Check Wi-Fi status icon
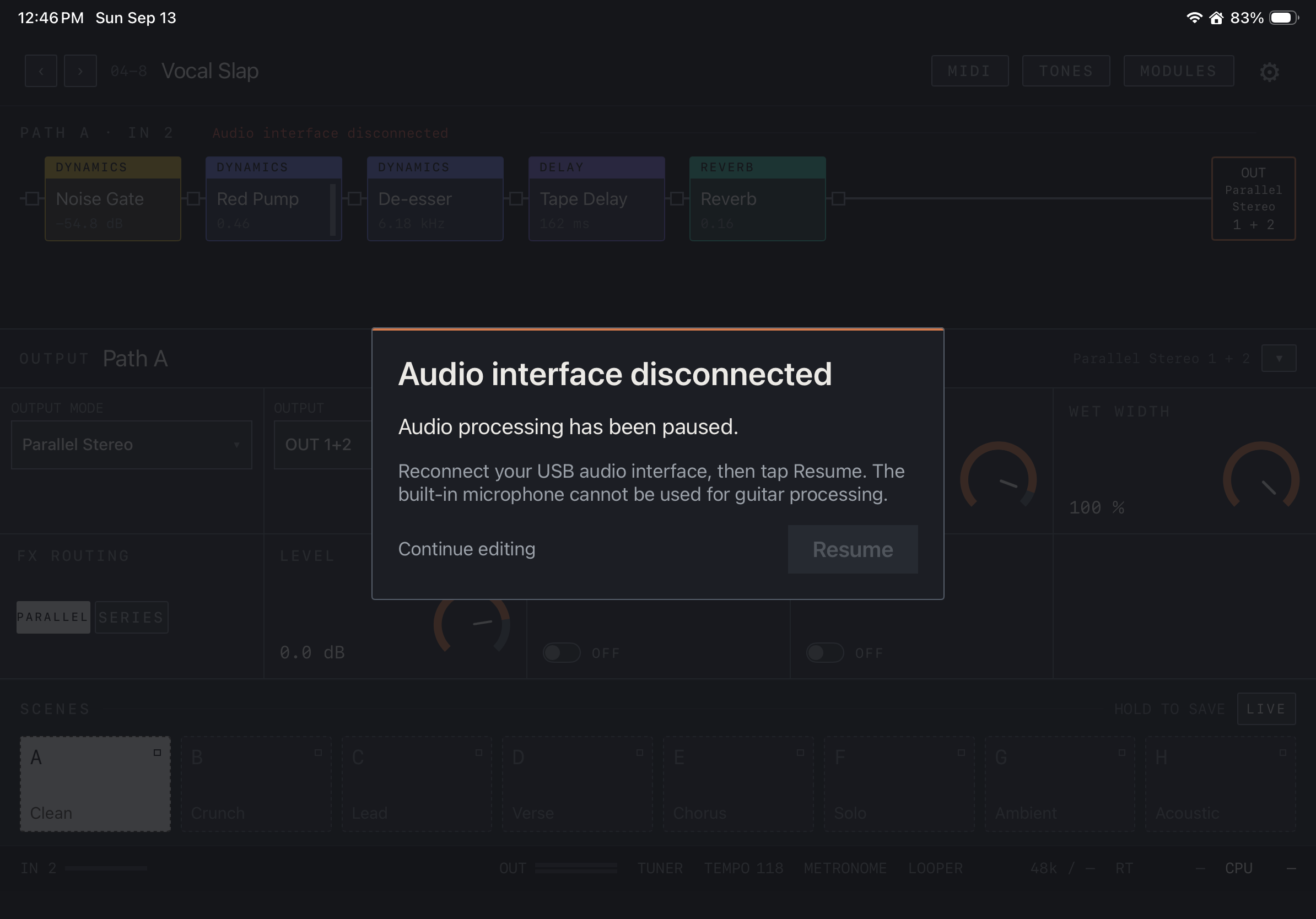The width and height of the screenshot is (1316, 919). (x=1194, y=18)
